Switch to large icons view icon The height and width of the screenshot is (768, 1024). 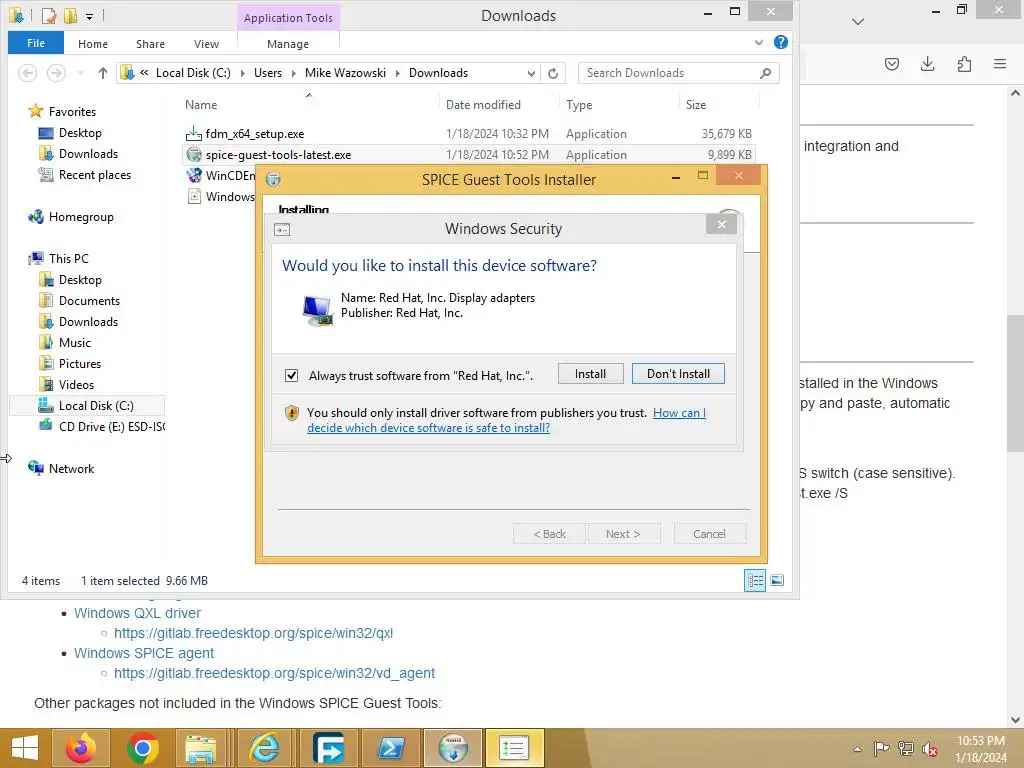click(777, 580)
